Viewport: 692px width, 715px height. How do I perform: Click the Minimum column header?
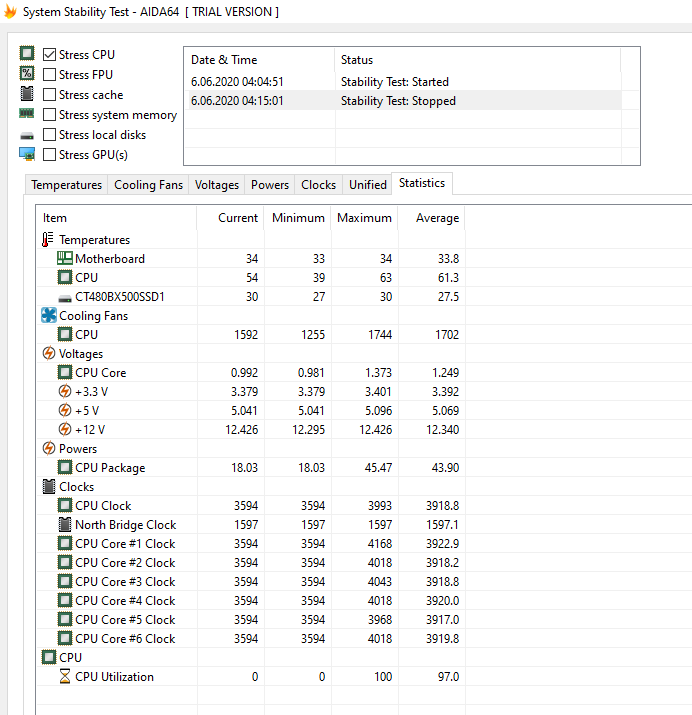(297, 218)
